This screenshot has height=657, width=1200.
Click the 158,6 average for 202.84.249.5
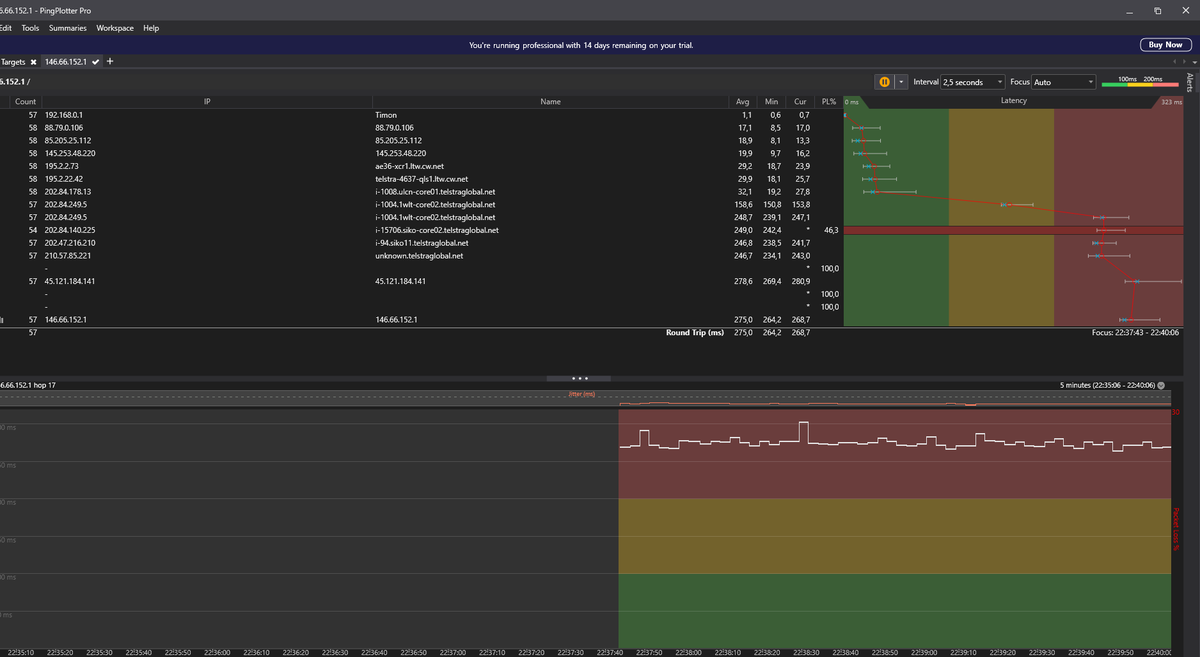click(744, 204)
